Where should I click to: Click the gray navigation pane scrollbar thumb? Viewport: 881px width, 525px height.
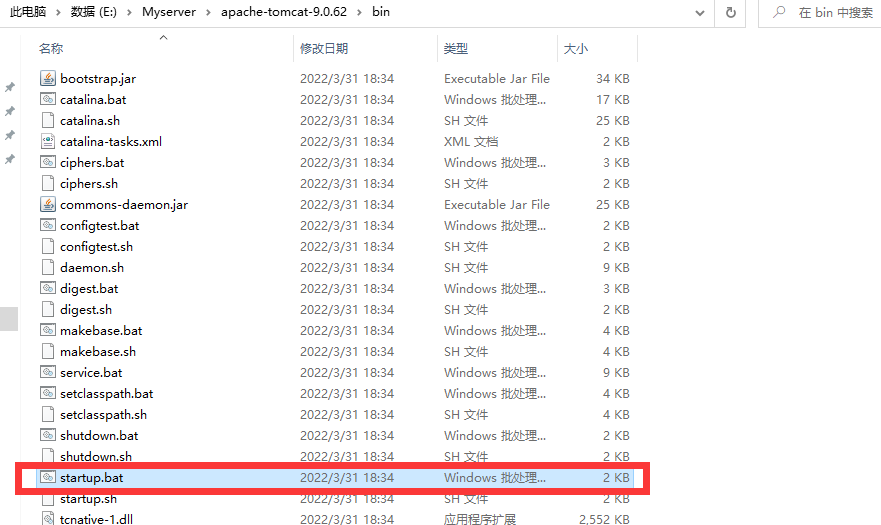coord(9,319)
